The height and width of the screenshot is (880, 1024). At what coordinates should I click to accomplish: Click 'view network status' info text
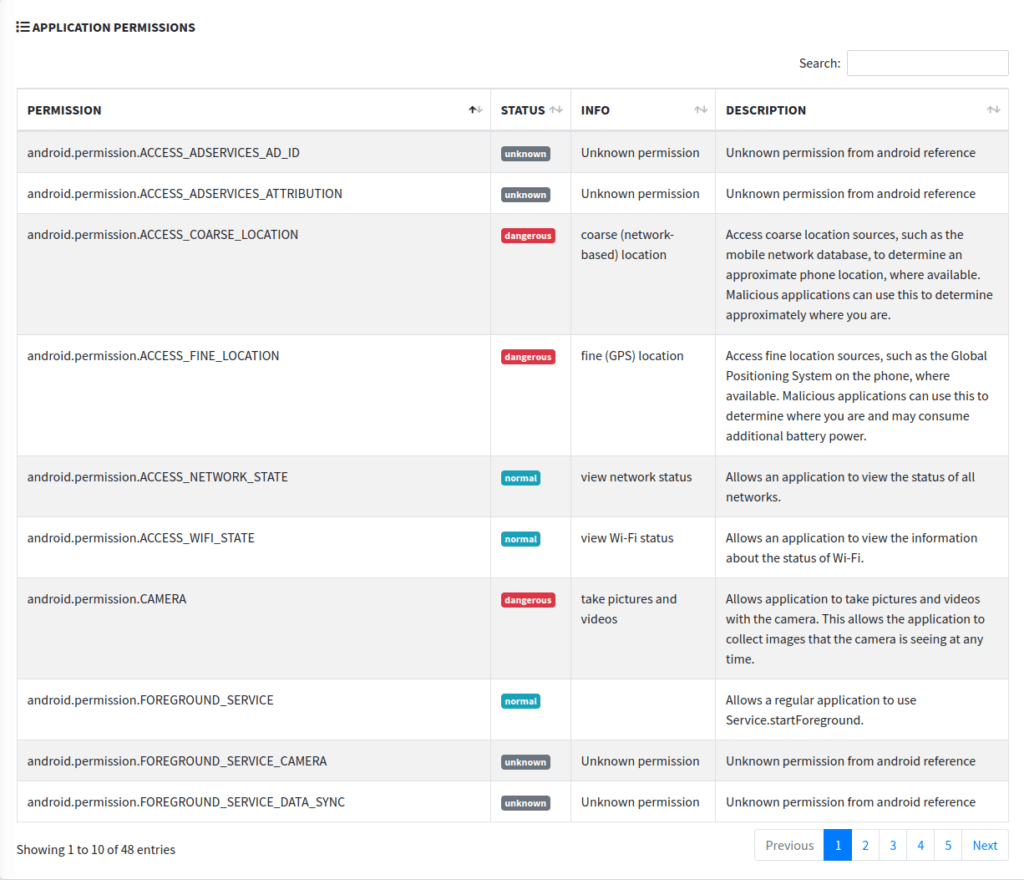tap(636, 477)
